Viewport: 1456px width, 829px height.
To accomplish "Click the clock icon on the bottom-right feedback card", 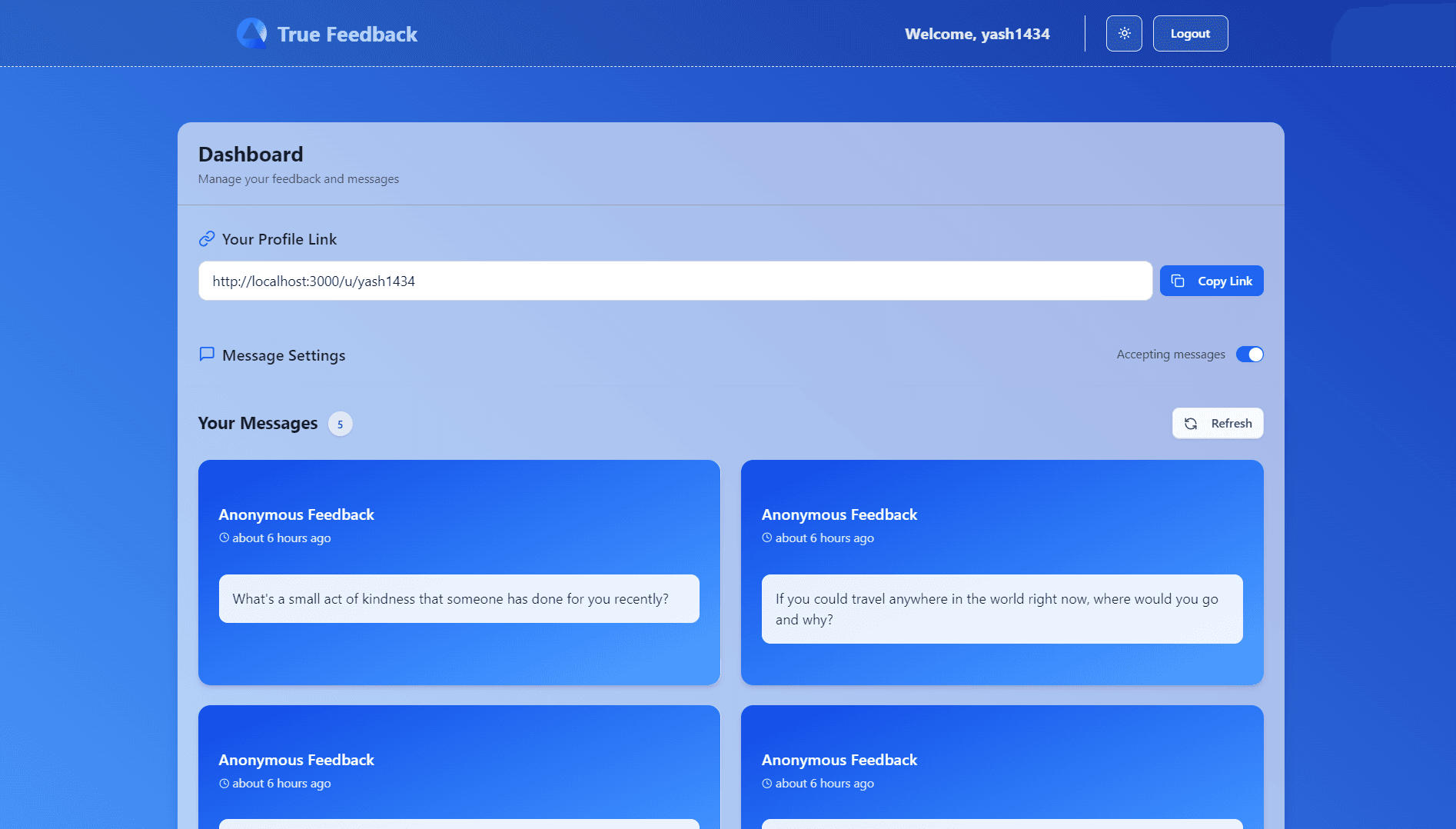I will click(766, 783).
